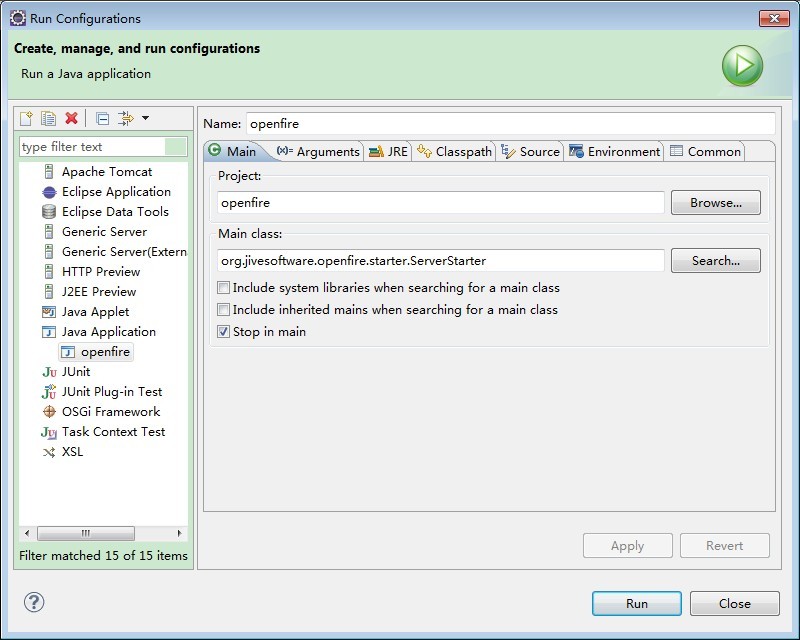This screenshot has width=800, height=640.
Task: Duplicate the selected launch configuration
Action: coord(48,118)
